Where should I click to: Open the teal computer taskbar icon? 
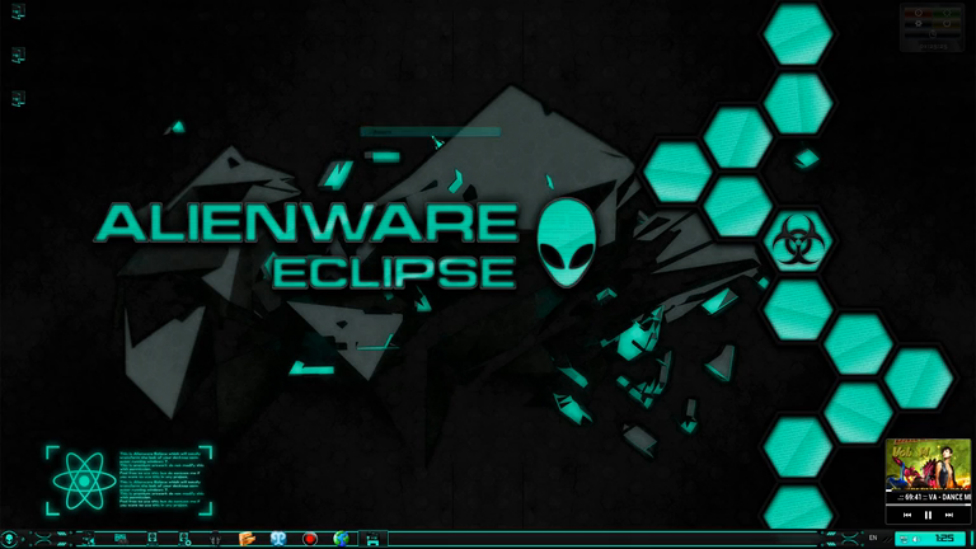(121, 538)
